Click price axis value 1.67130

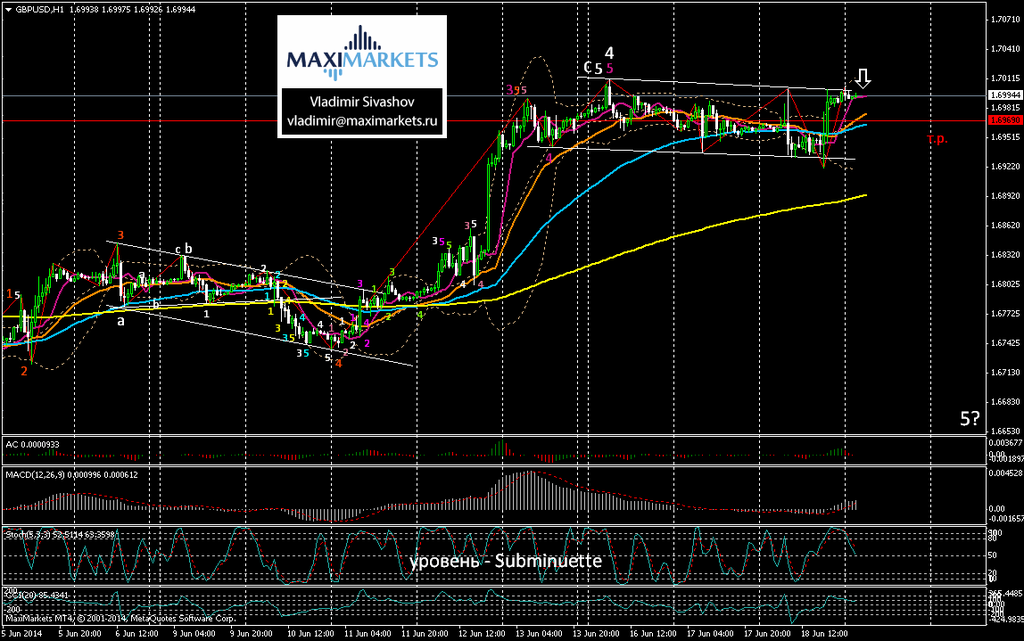[1005, 372]
